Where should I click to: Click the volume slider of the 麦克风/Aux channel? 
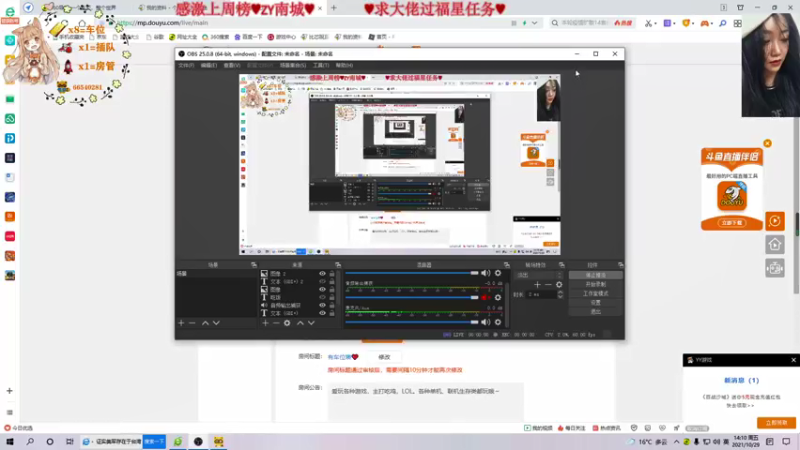click(412, 322)
